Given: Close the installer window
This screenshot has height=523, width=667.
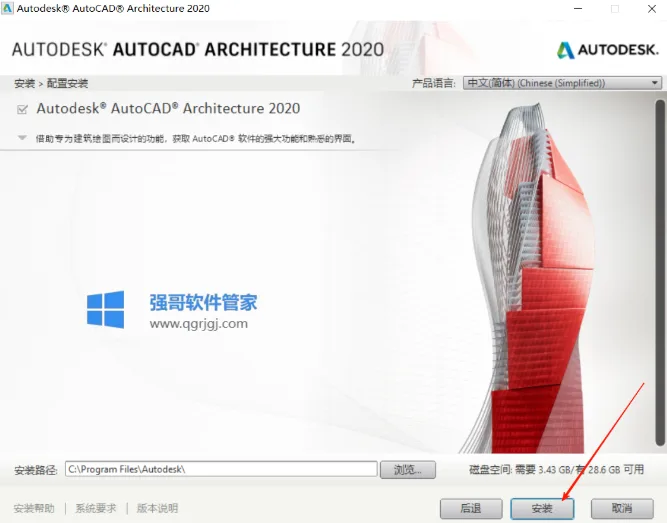Looking at the screenshot, I should click(x=652, y=9).
